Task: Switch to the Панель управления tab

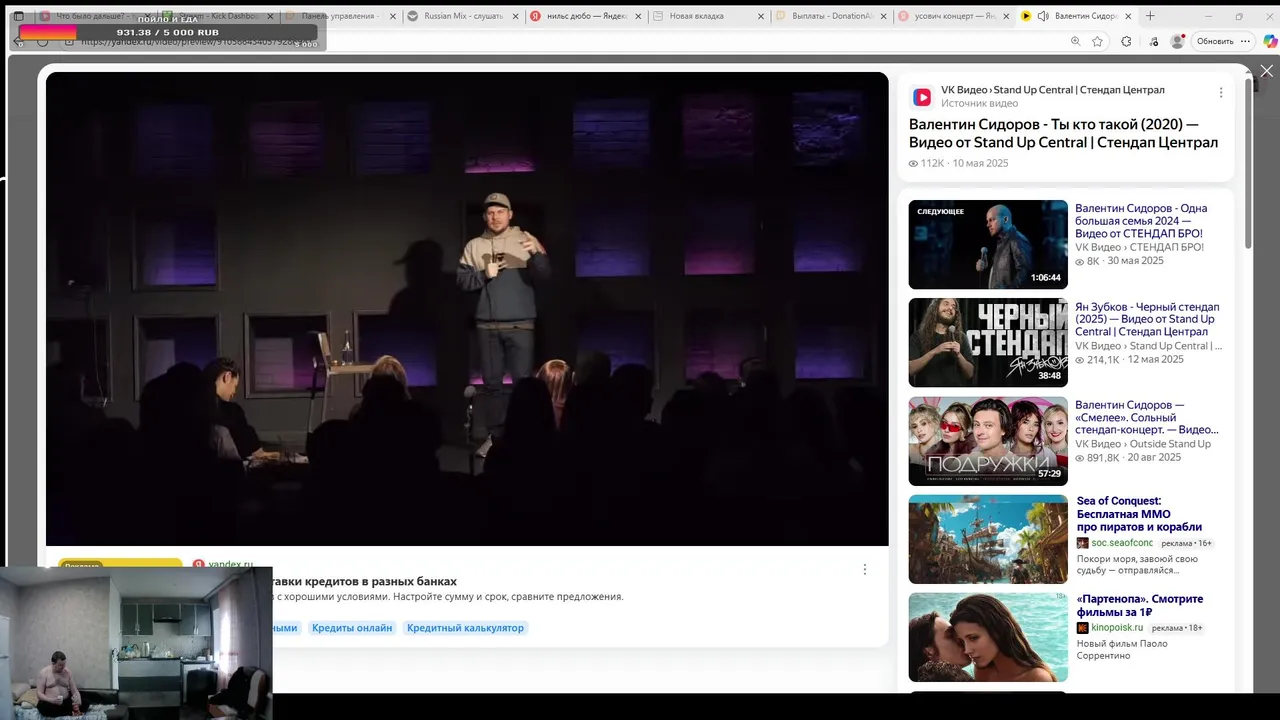Action: pyautogui.click(x=340, y=16)
